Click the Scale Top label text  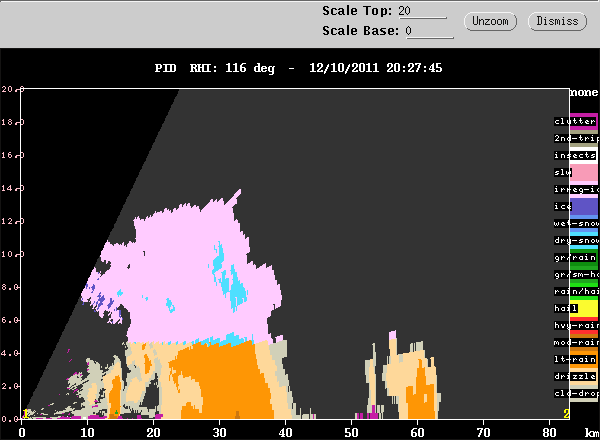point(357,11)
